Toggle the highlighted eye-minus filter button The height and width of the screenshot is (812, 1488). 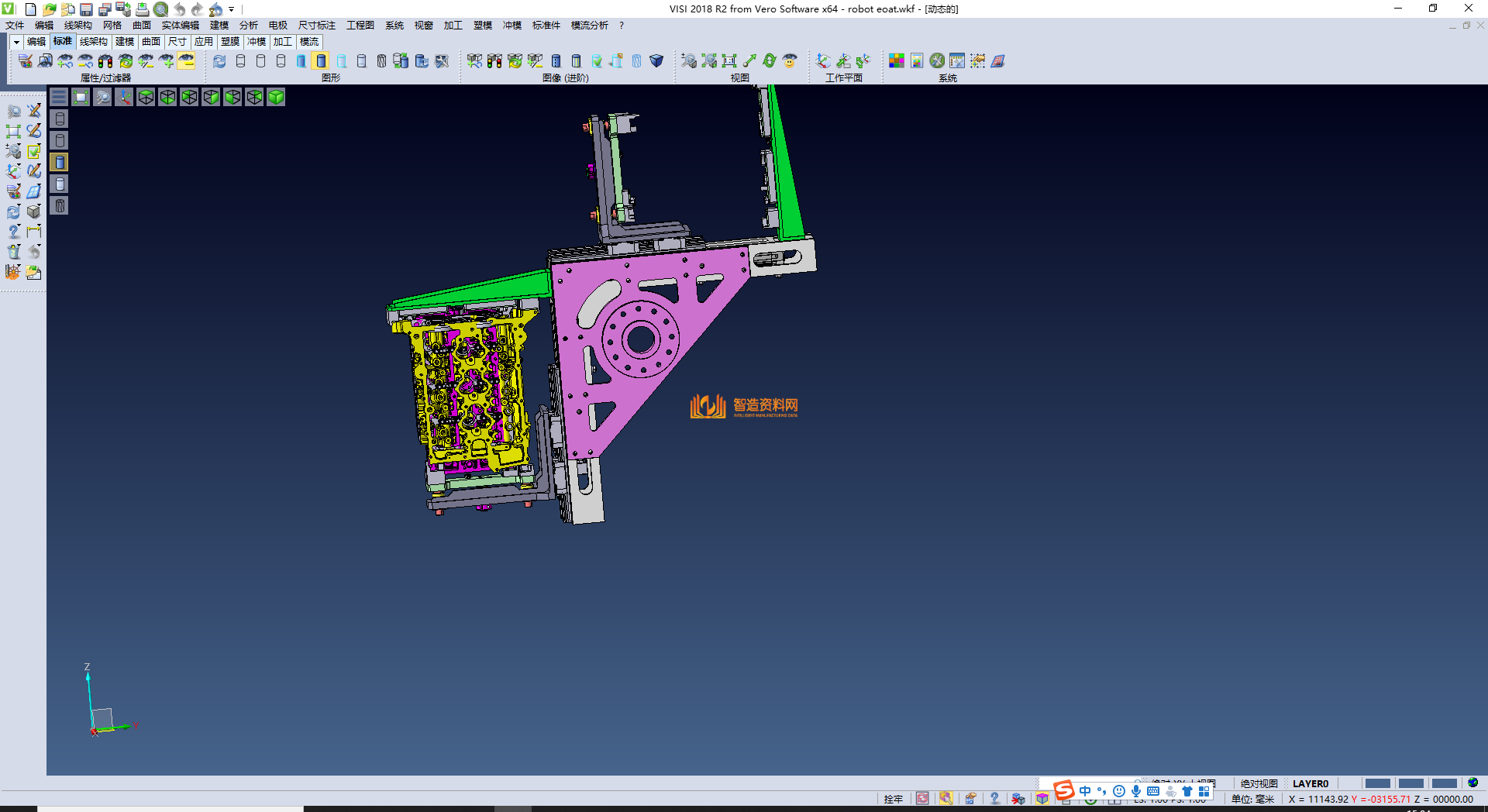[186, 60]
